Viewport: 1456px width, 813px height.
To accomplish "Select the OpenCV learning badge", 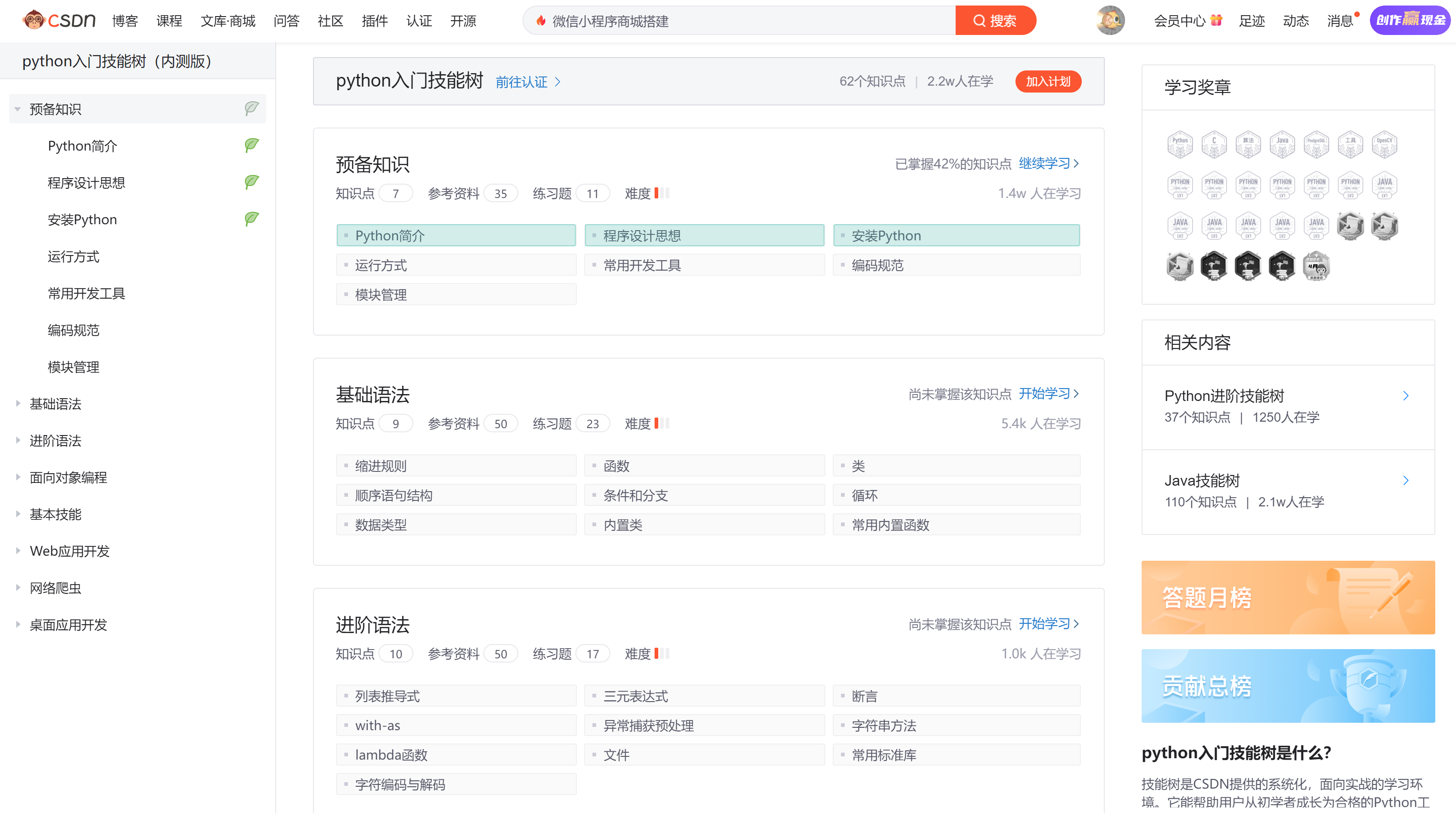I will click(x=1384, y=145).
